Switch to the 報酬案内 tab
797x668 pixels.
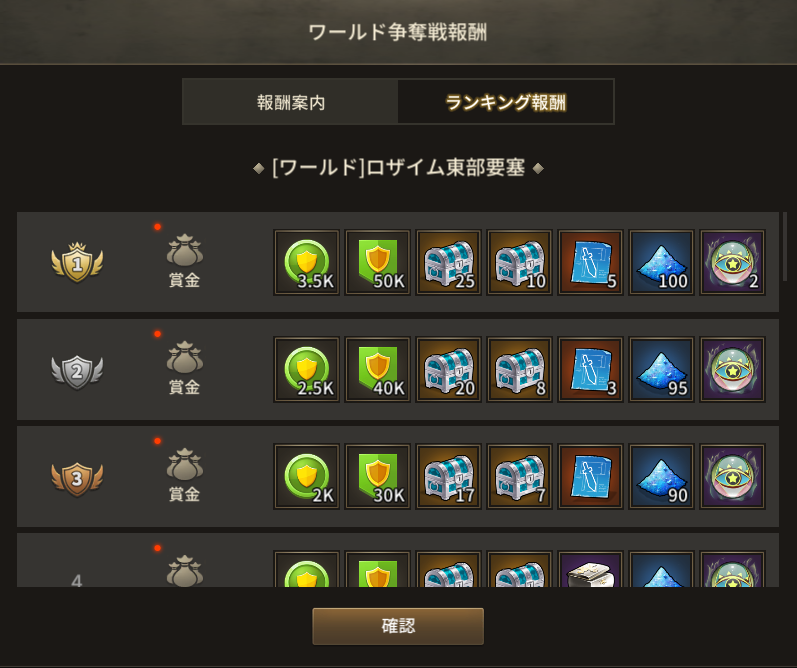pyautogui.click(x=290, y=102)
